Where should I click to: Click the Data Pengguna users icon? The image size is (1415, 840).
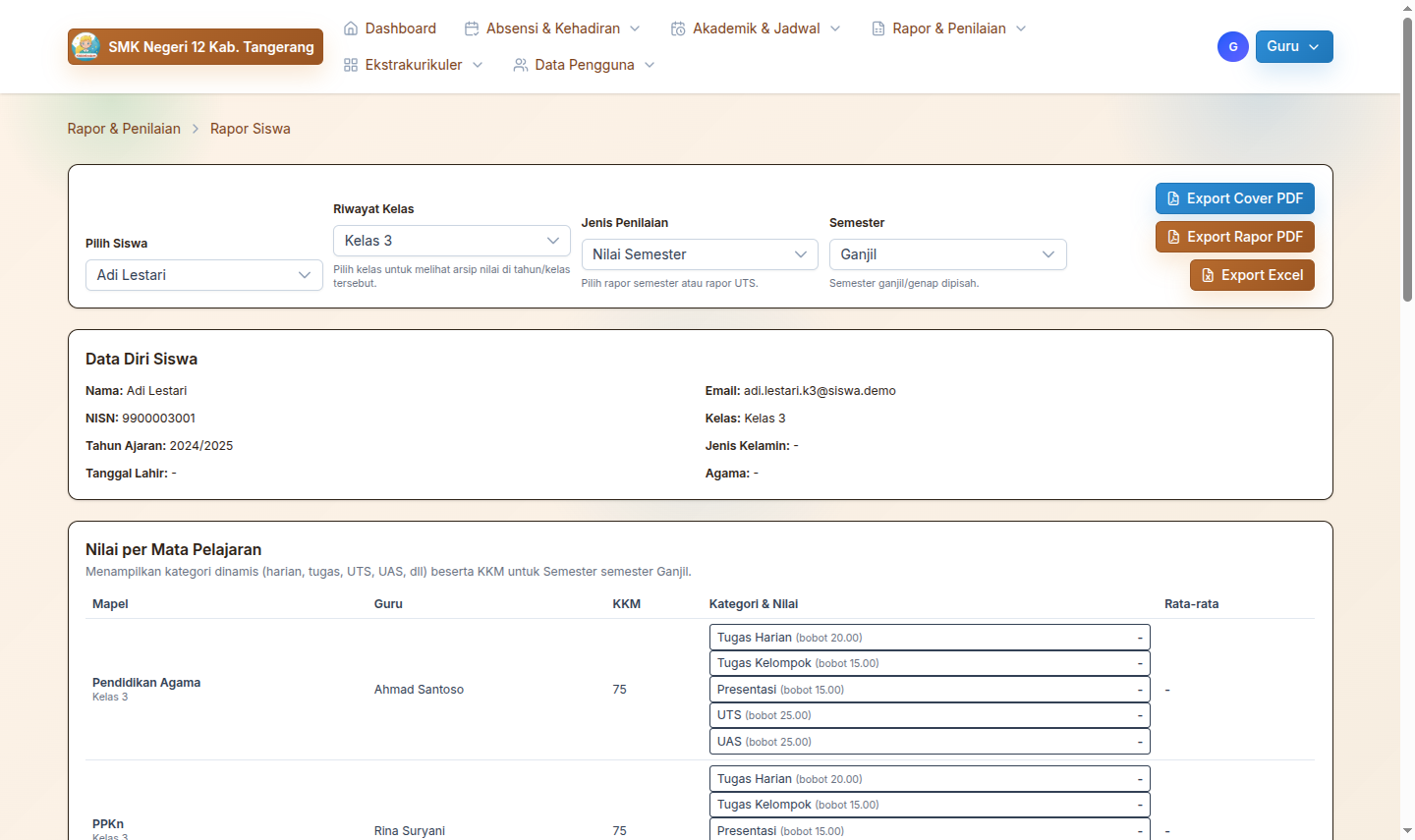(521, 65)
